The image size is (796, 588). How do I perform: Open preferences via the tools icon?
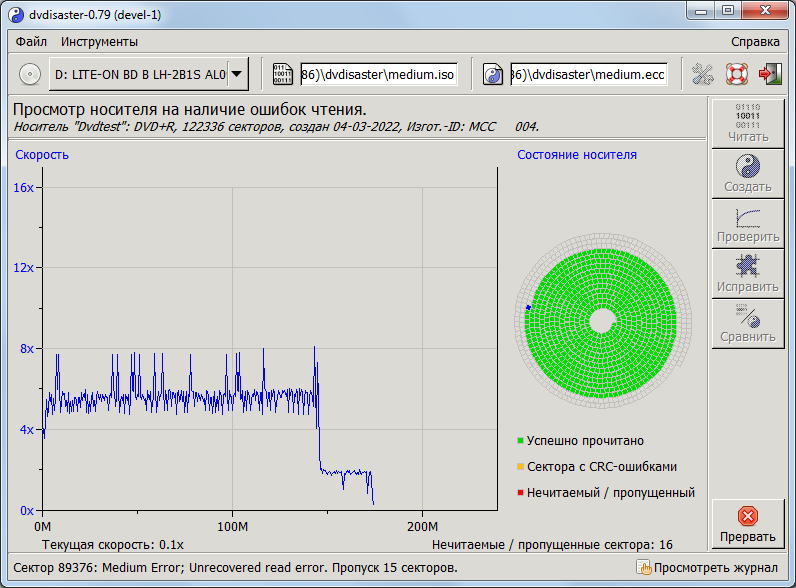pyautogui.click(x=703, y=74)
